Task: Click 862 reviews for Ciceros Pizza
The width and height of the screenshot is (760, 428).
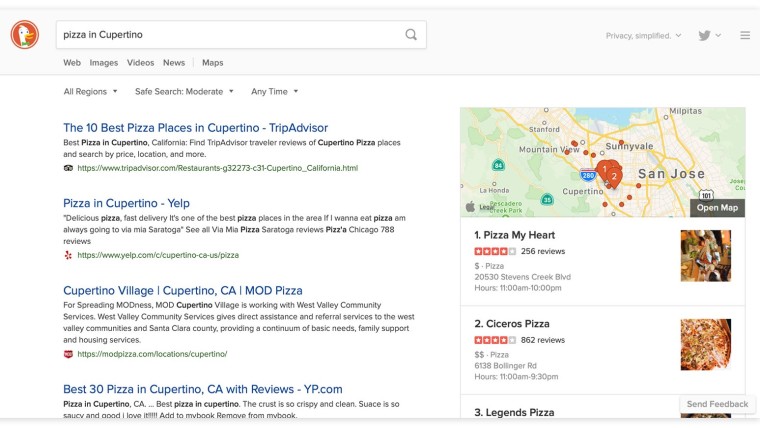Action: coord(543,340)
